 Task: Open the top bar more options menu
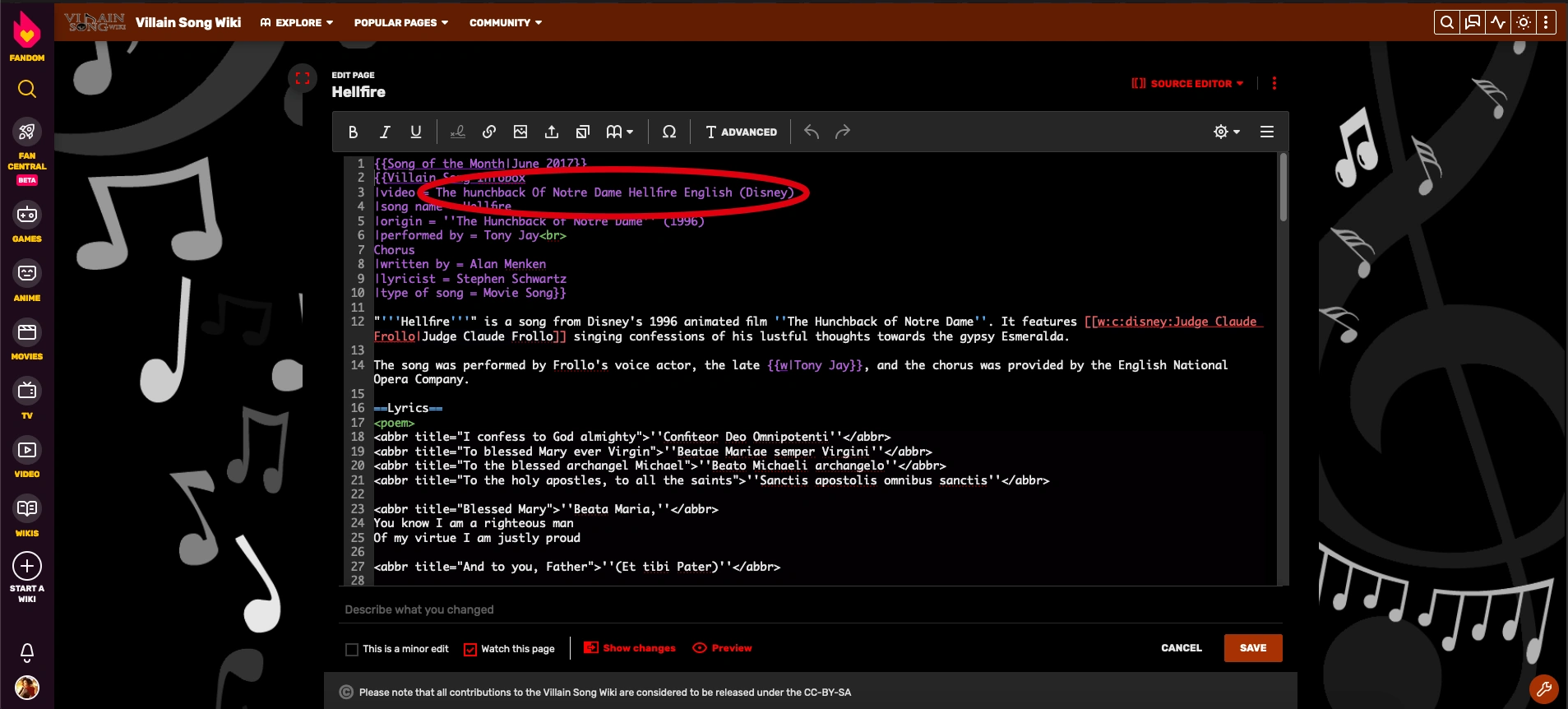[x=1546, y=22]
